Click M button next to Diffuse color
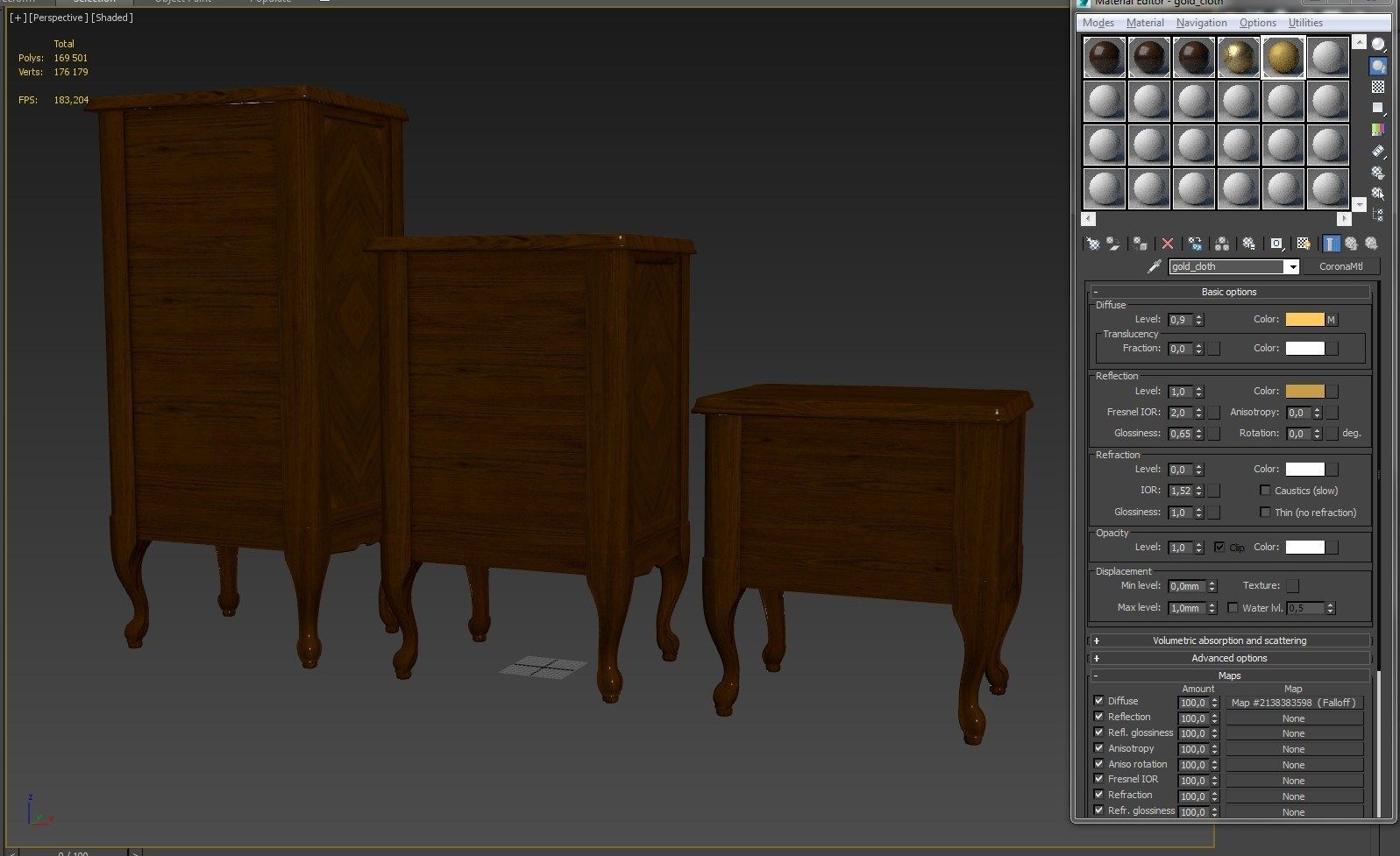1400x856 pixels. pos(1331,320)
